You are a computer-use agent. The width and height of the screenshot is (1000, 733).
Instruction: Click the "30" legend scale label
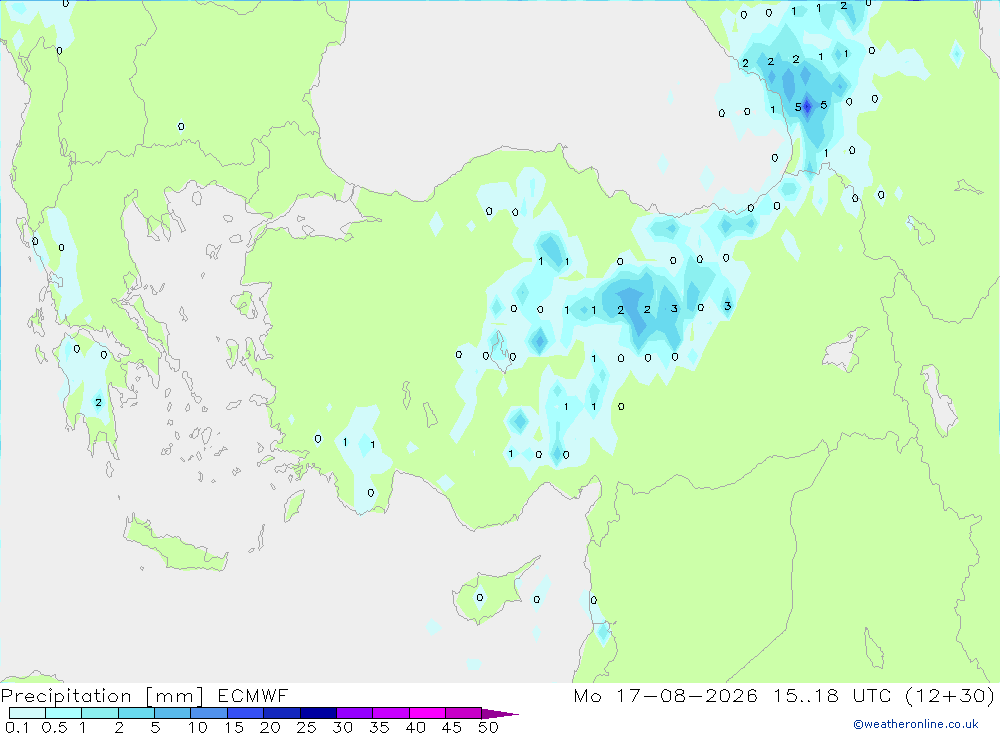pos(342,727)
